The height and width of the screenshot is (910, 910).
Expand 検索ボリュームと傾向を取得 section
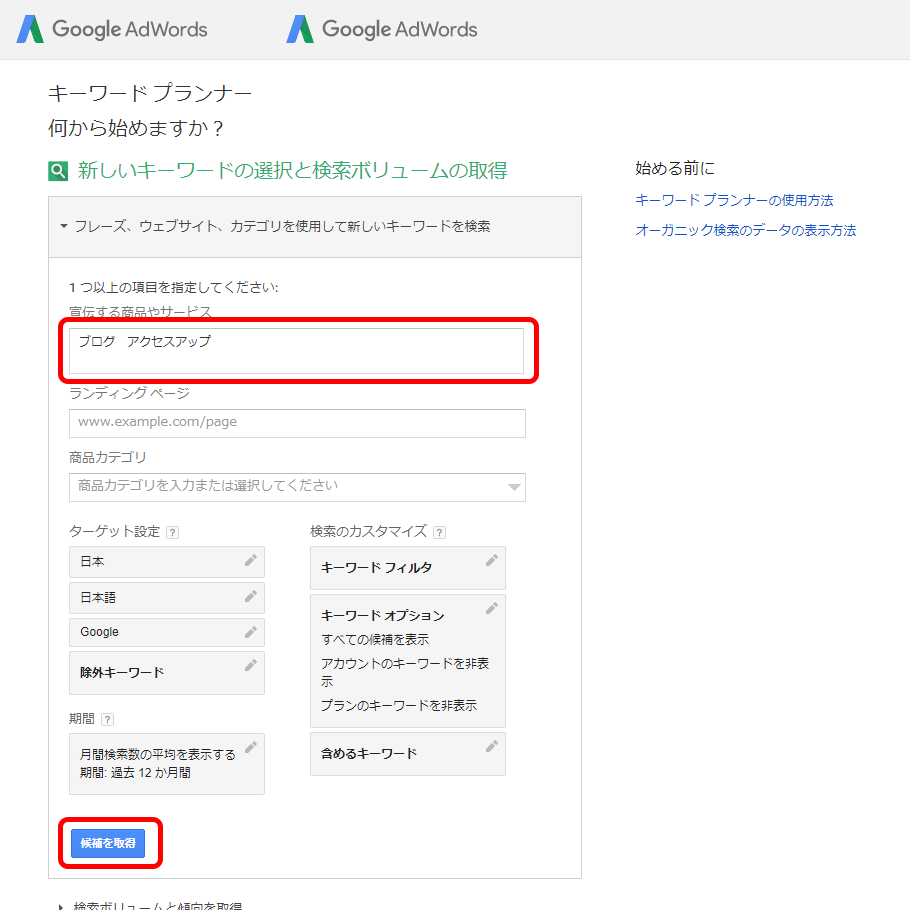coord(157,905)
